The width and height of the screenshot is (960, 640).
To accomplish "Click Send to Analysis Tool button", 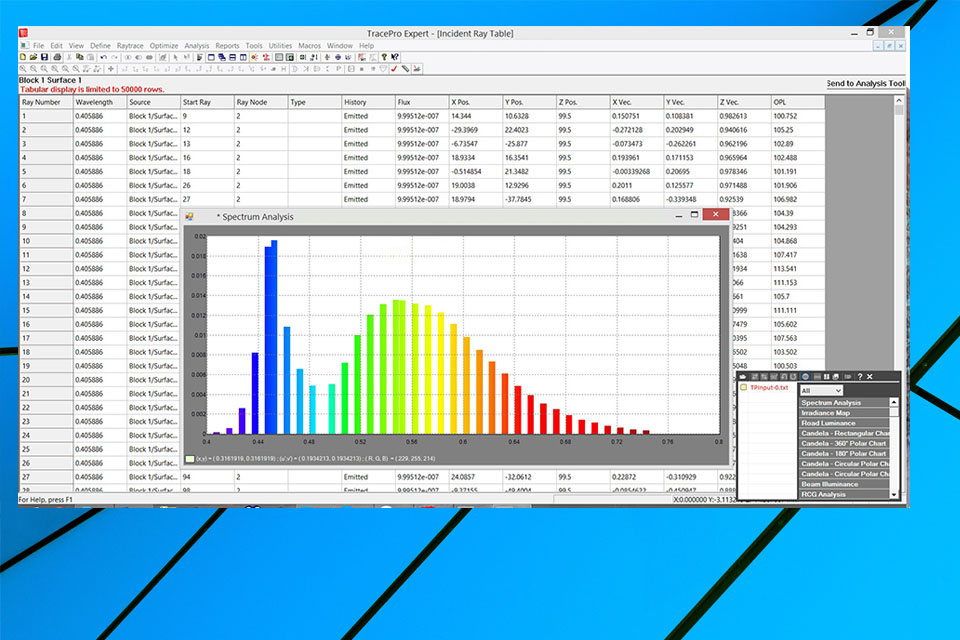I will pyautogui.click(x=866, y=84).
